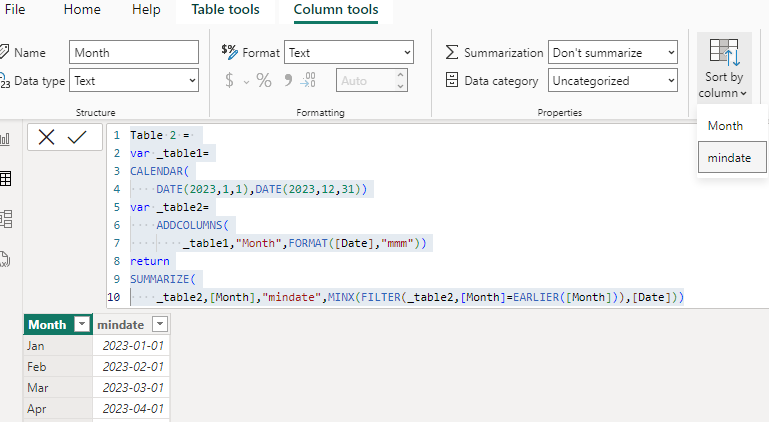
Task: Select the 2023-02-01 cell
Action: (131, 367)
